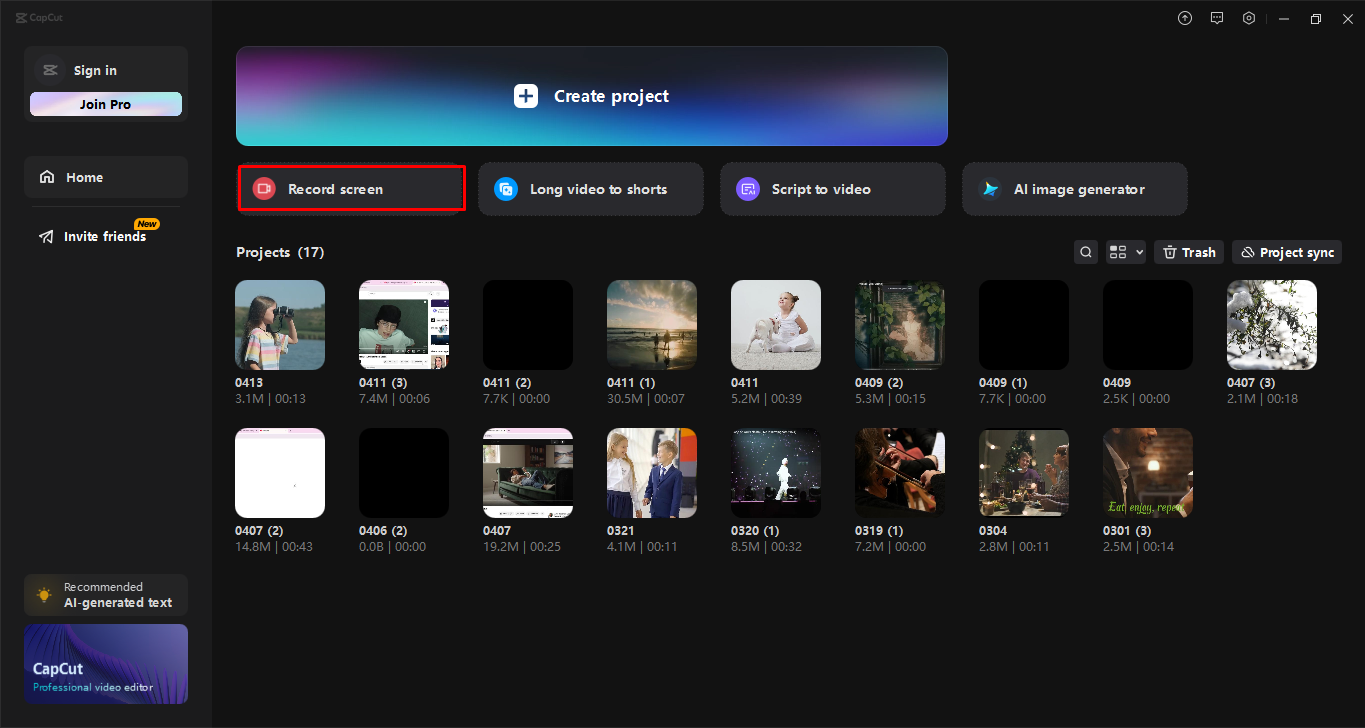
Task: Open settings via the title bar gear icon
Action: 1249,18
